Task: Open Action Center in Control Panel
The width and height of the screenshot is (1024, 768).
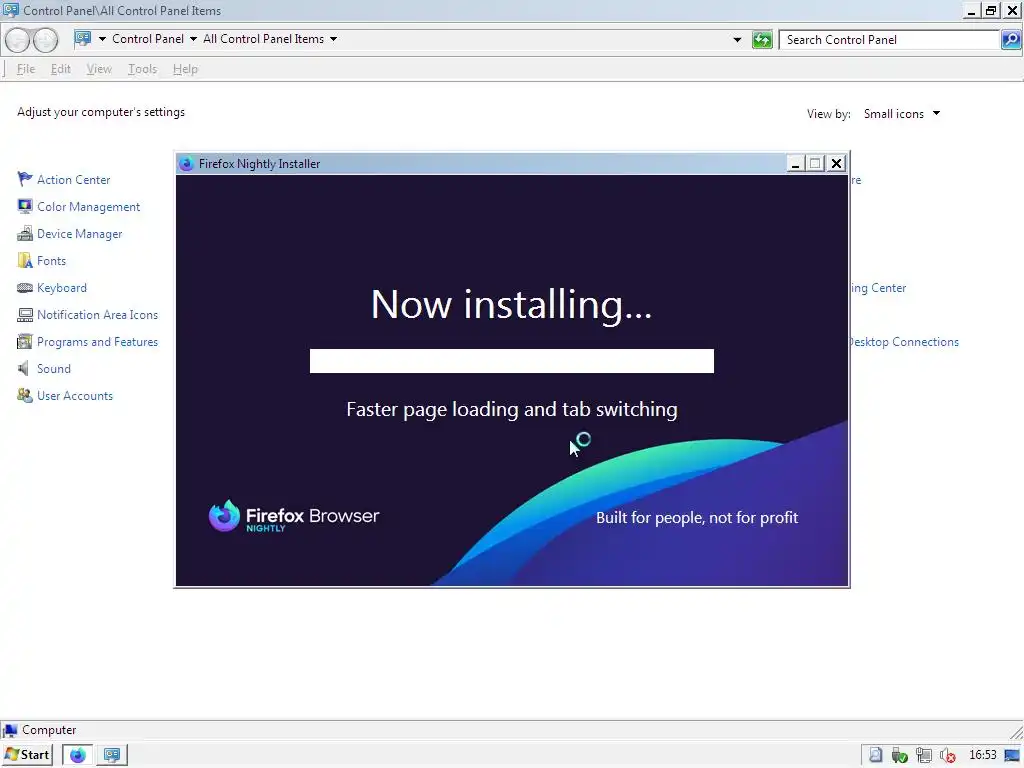Action: 73,180
